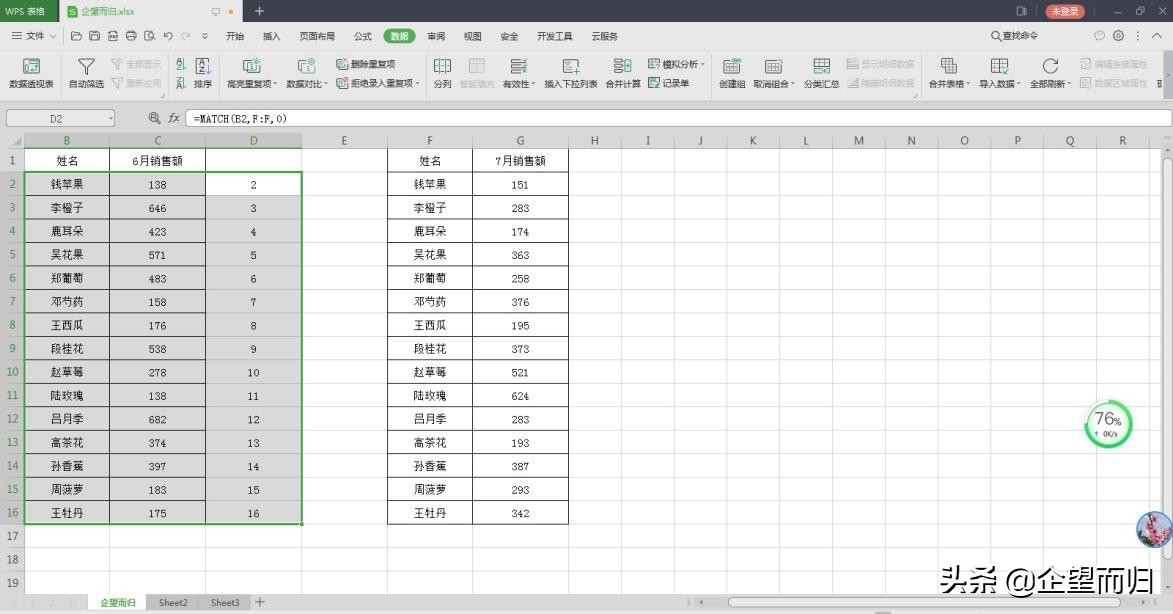Select column header E
The width and height of the screenshot is (1173, 614).
(344, 141)
